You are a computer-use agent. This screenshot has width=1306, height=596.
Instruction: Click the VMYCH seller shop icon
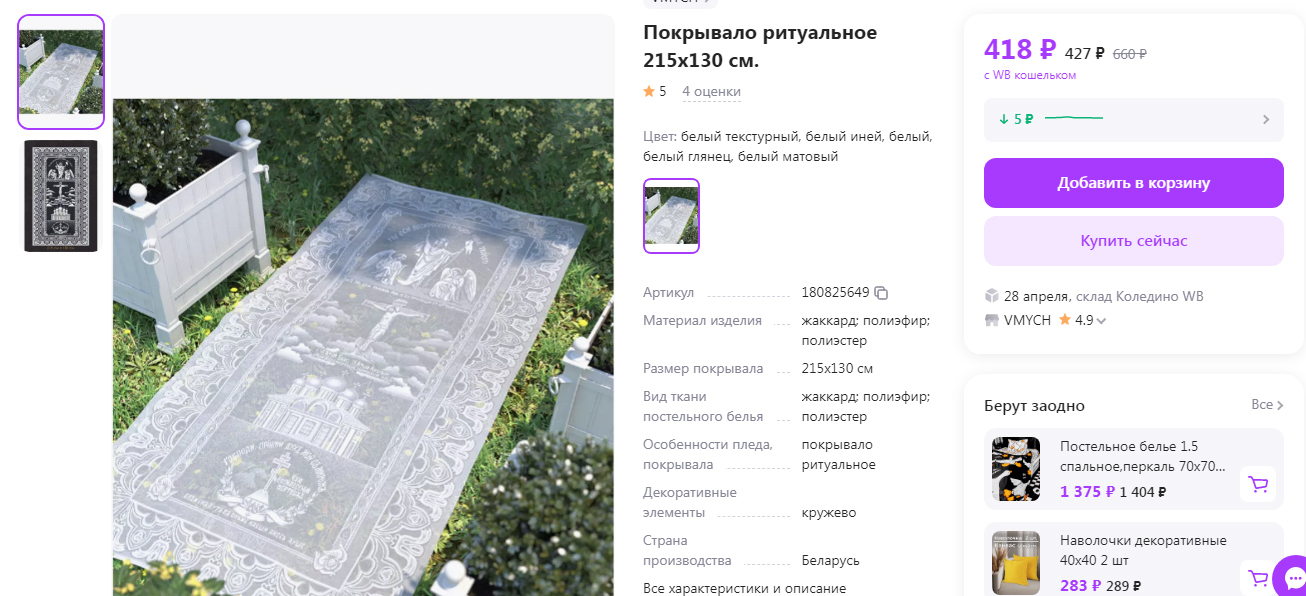(x=992, y=320)
